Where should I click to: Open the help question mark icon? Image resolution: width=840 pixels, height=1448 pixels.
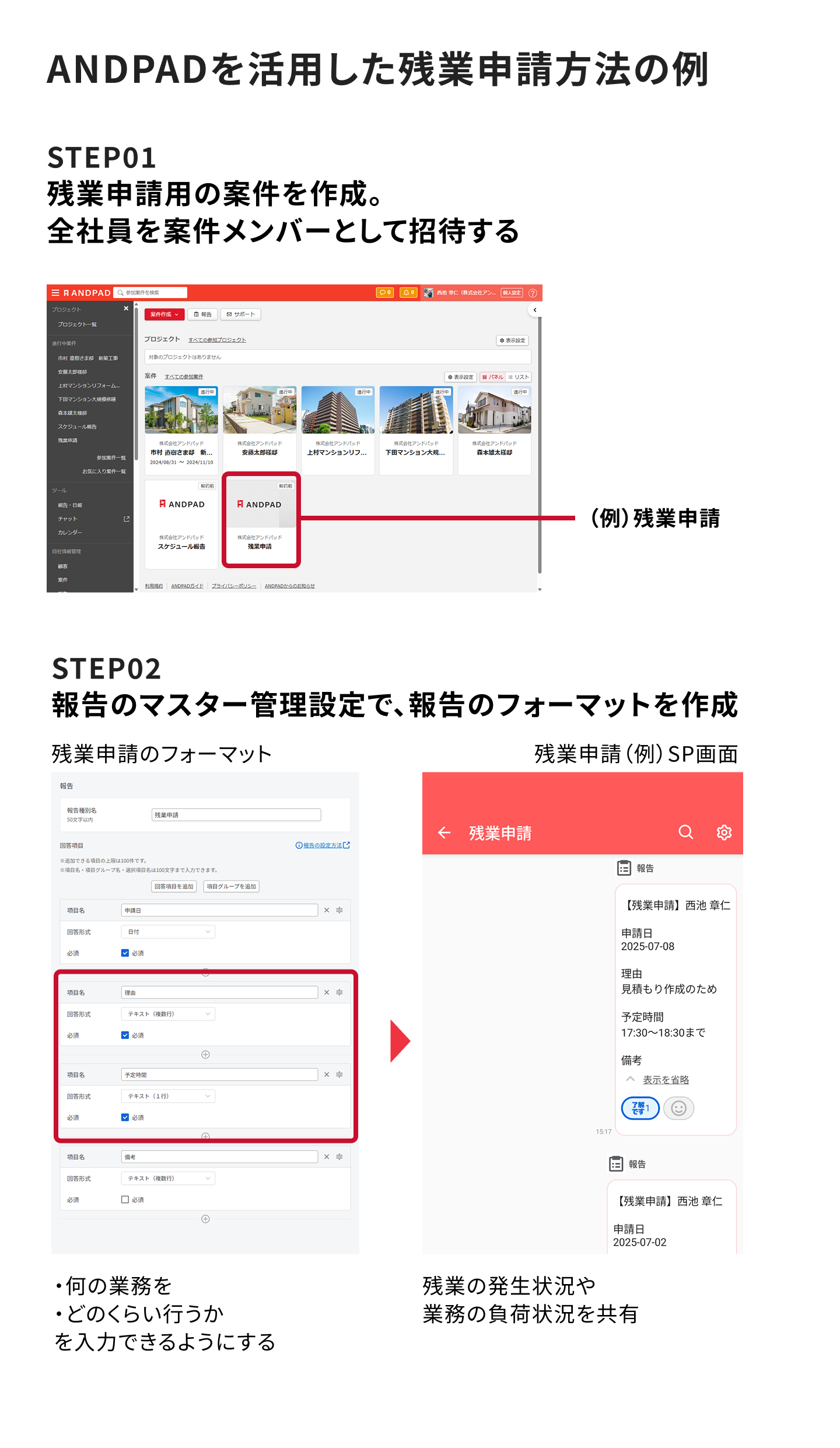tap(533, 293)
